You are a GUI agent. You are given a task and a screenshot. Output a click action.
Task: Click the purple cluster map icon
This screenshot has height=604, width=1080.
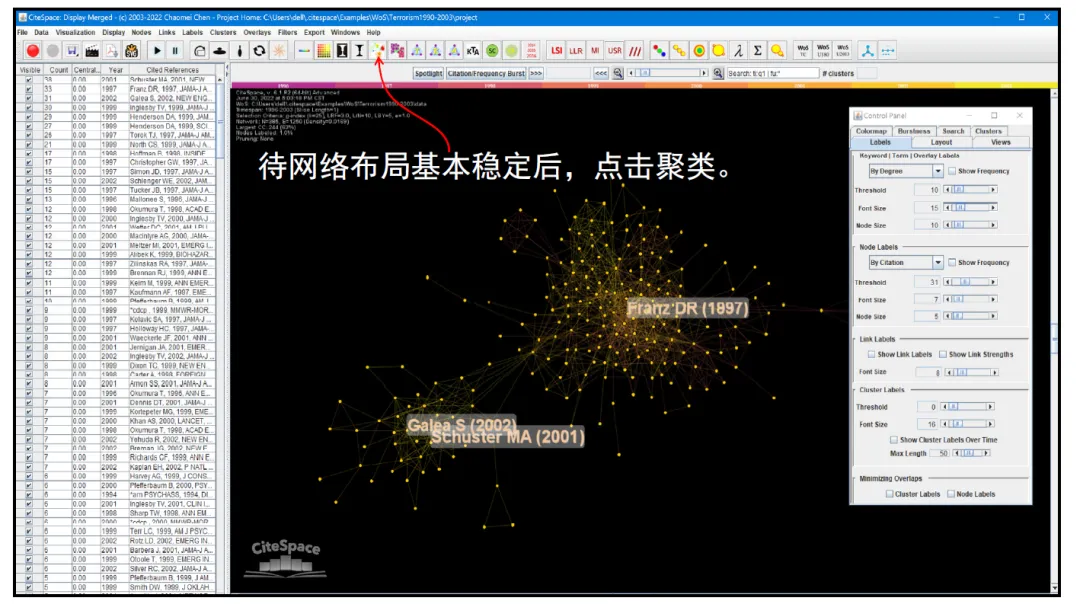(397, 50)
